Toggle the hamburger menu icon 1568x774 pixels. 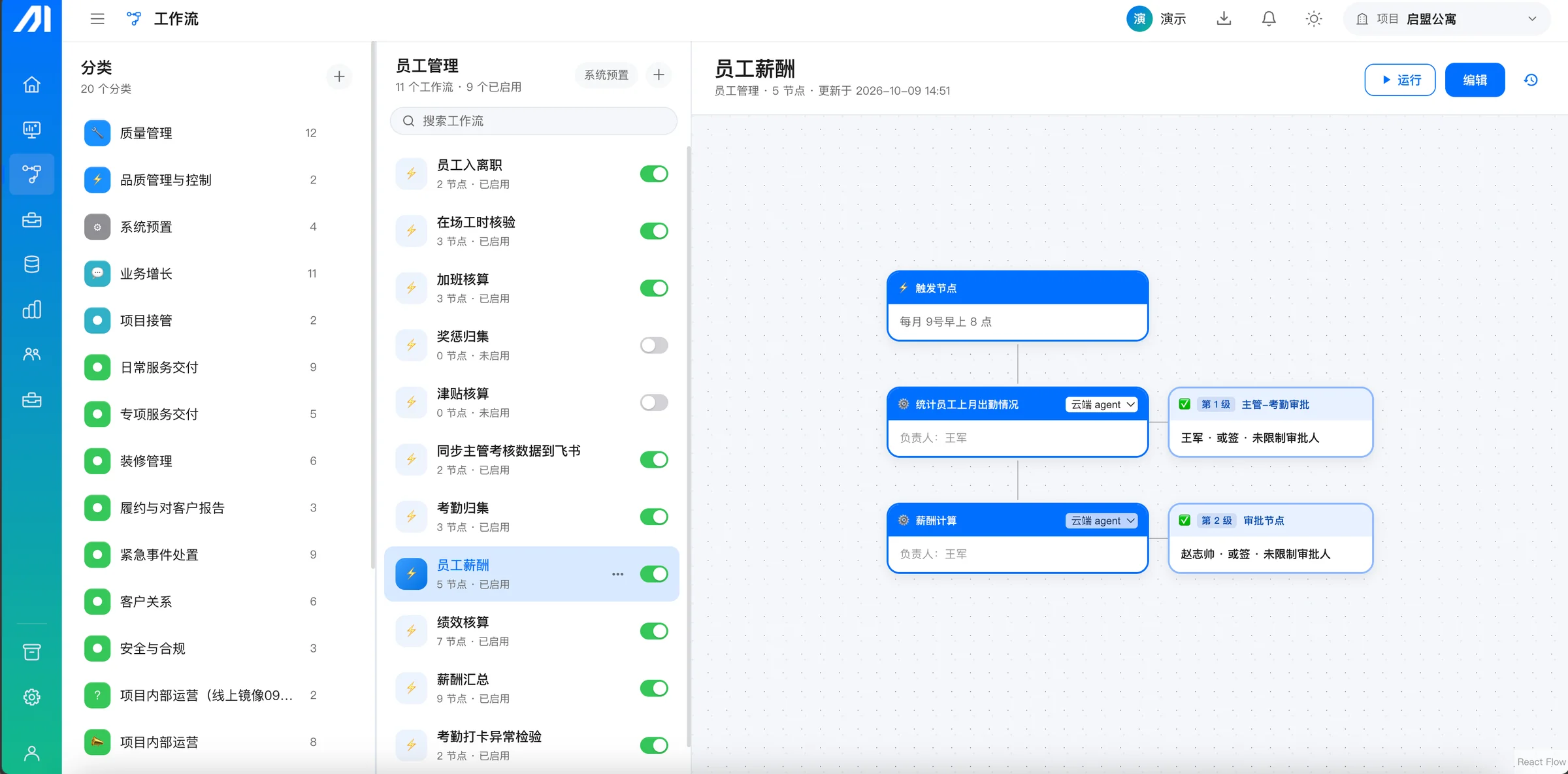[x=97, y=19]
